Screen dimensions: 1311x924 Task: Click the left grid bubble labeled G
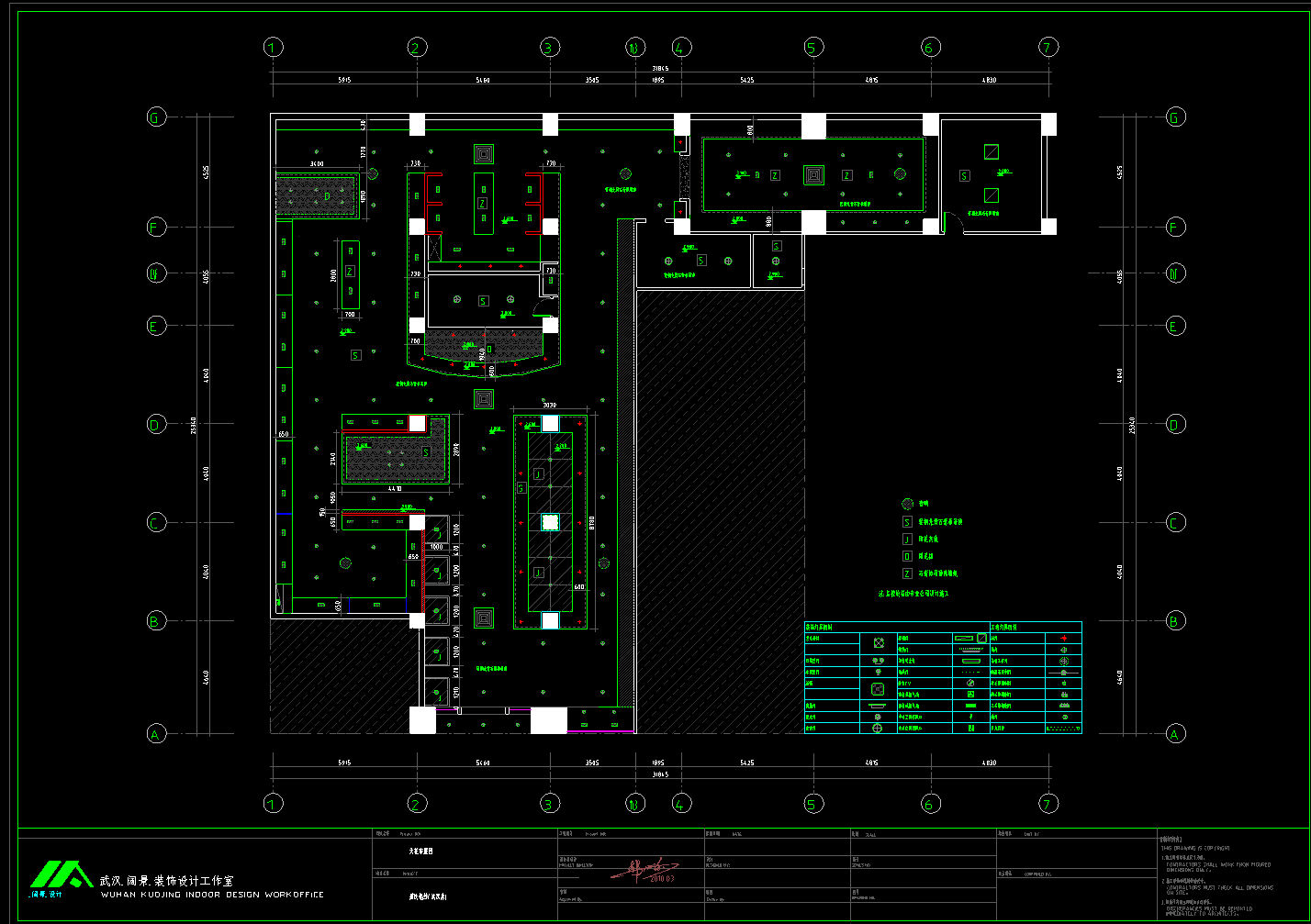156,117
